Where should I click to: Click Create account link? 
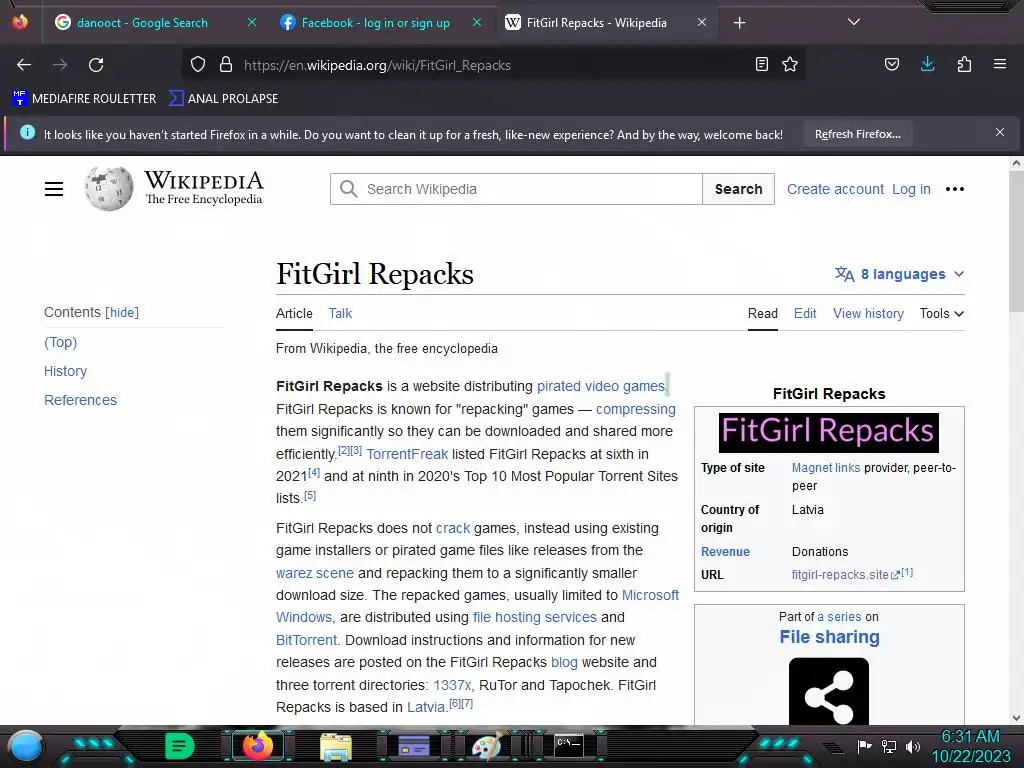tap(835, 189)
